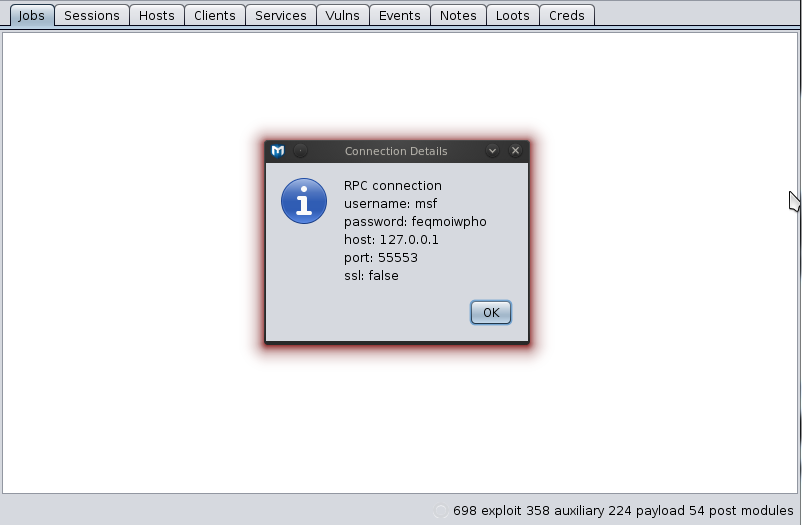Viewport: 802px width, 525px height.
Task: Go to the Clients tab
Action: [215, 15]
